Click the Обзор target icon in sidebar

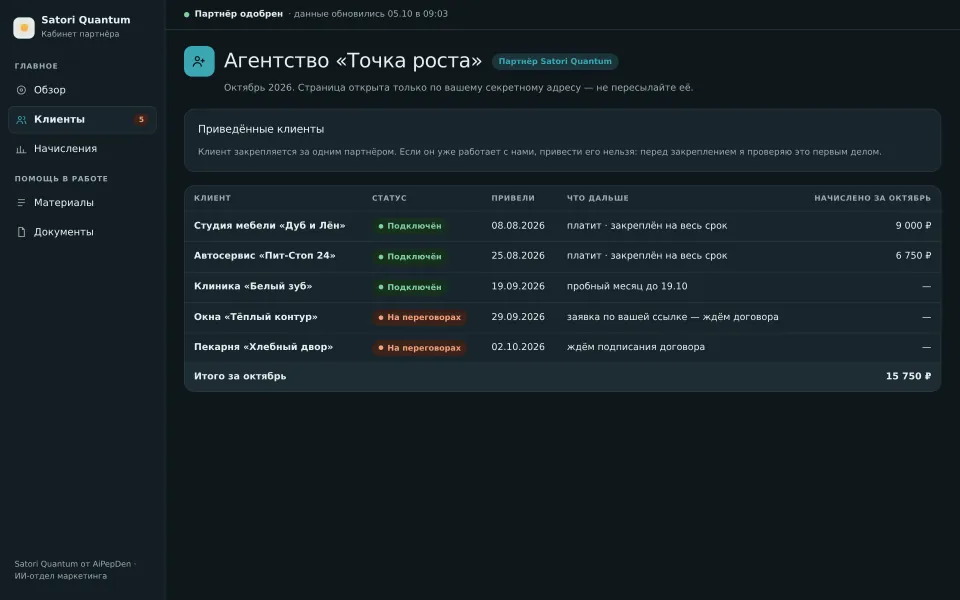[21, 90]
